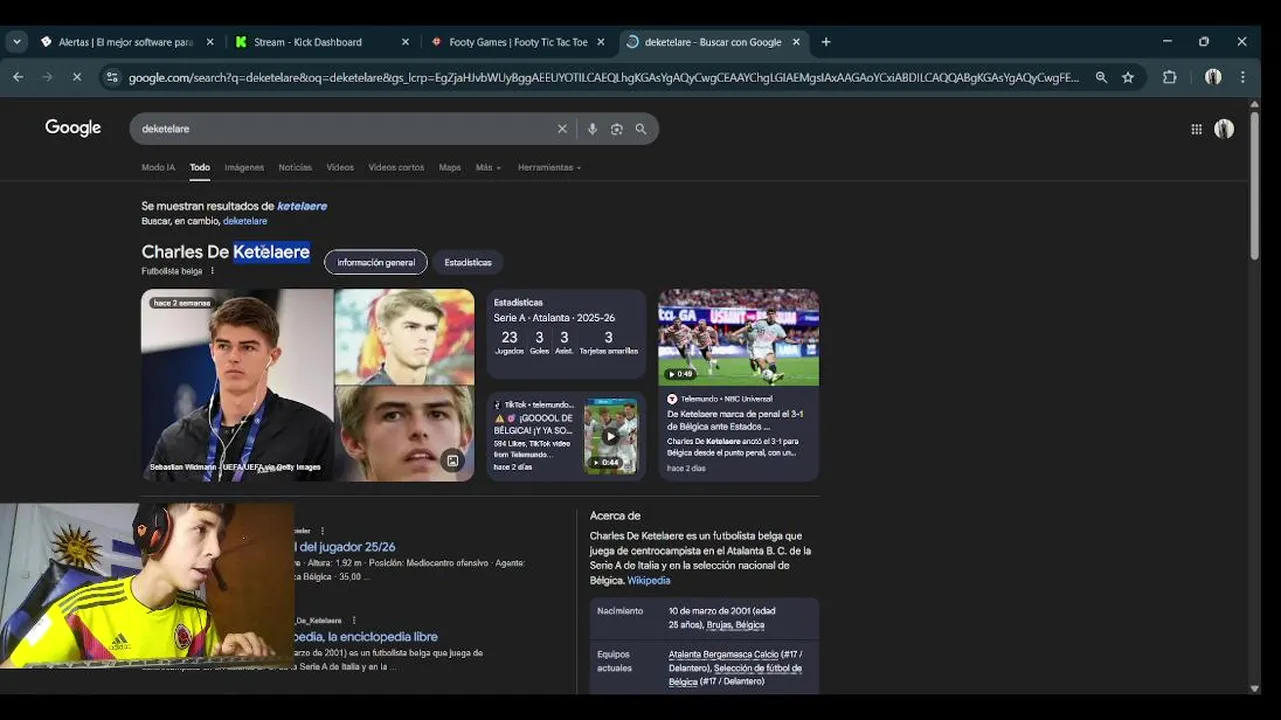1281x720 pixels.
Task: Open options menu for Wikipedia result
Action: [353, 620]
